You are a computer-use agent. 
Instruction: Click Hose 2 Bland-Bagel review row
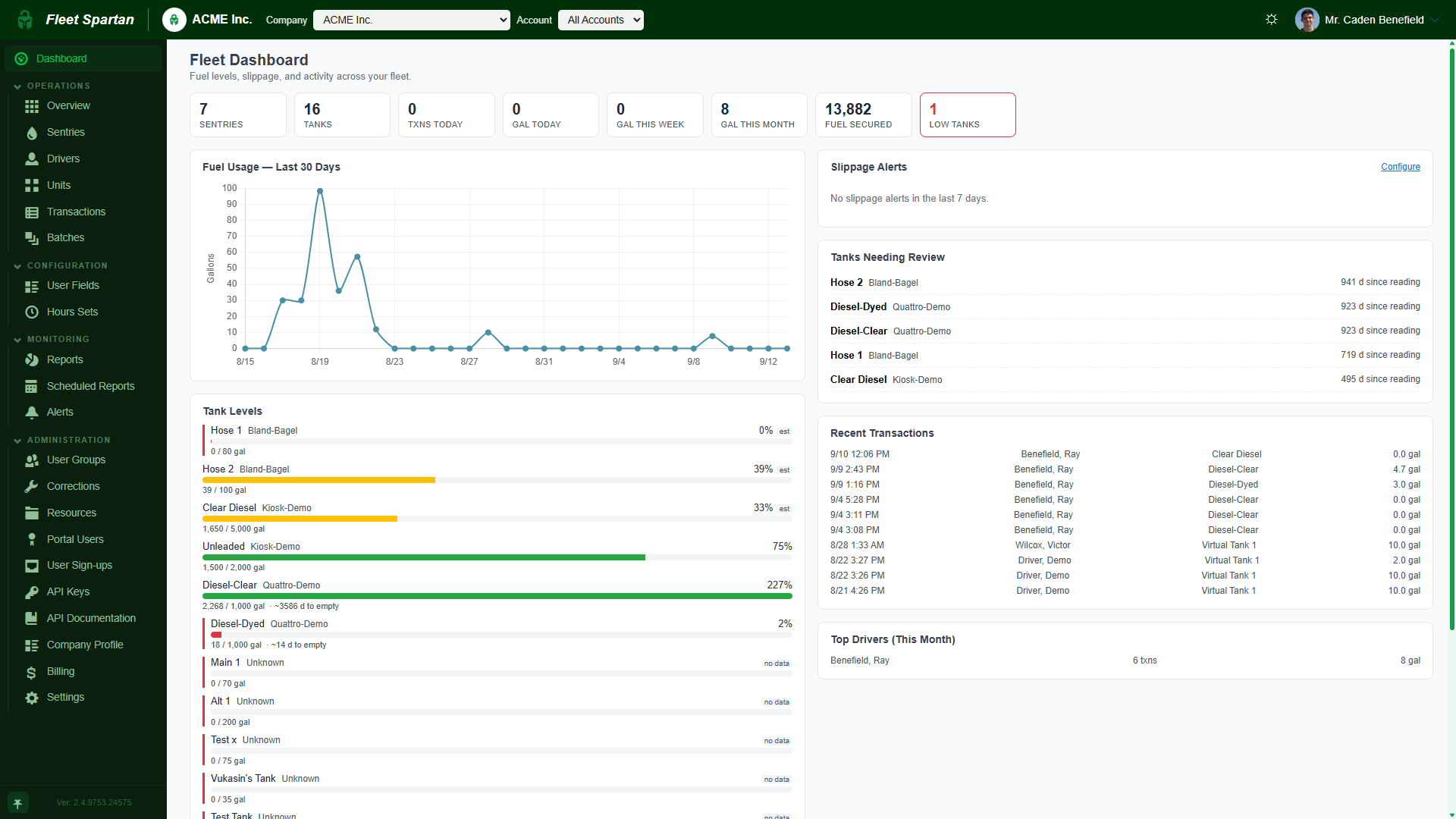click(x=1125, y=283)
